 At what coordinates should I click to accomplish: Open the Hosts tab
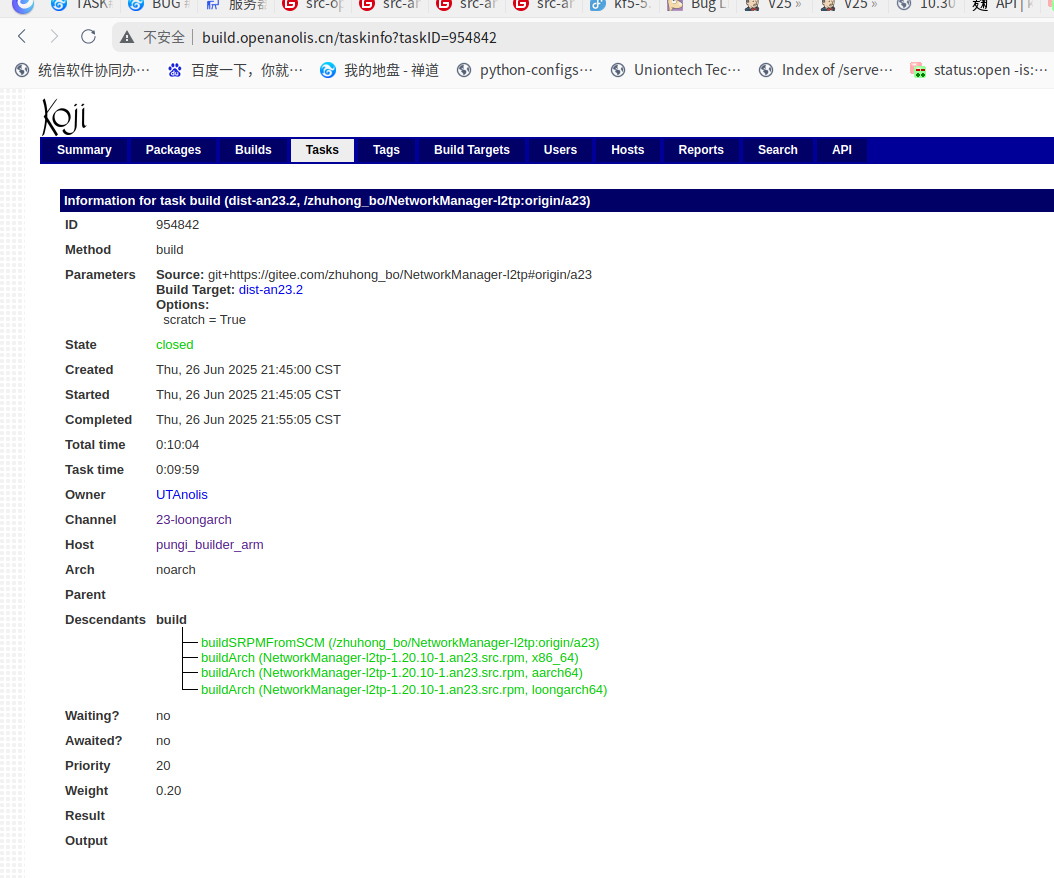pos(627,150)
